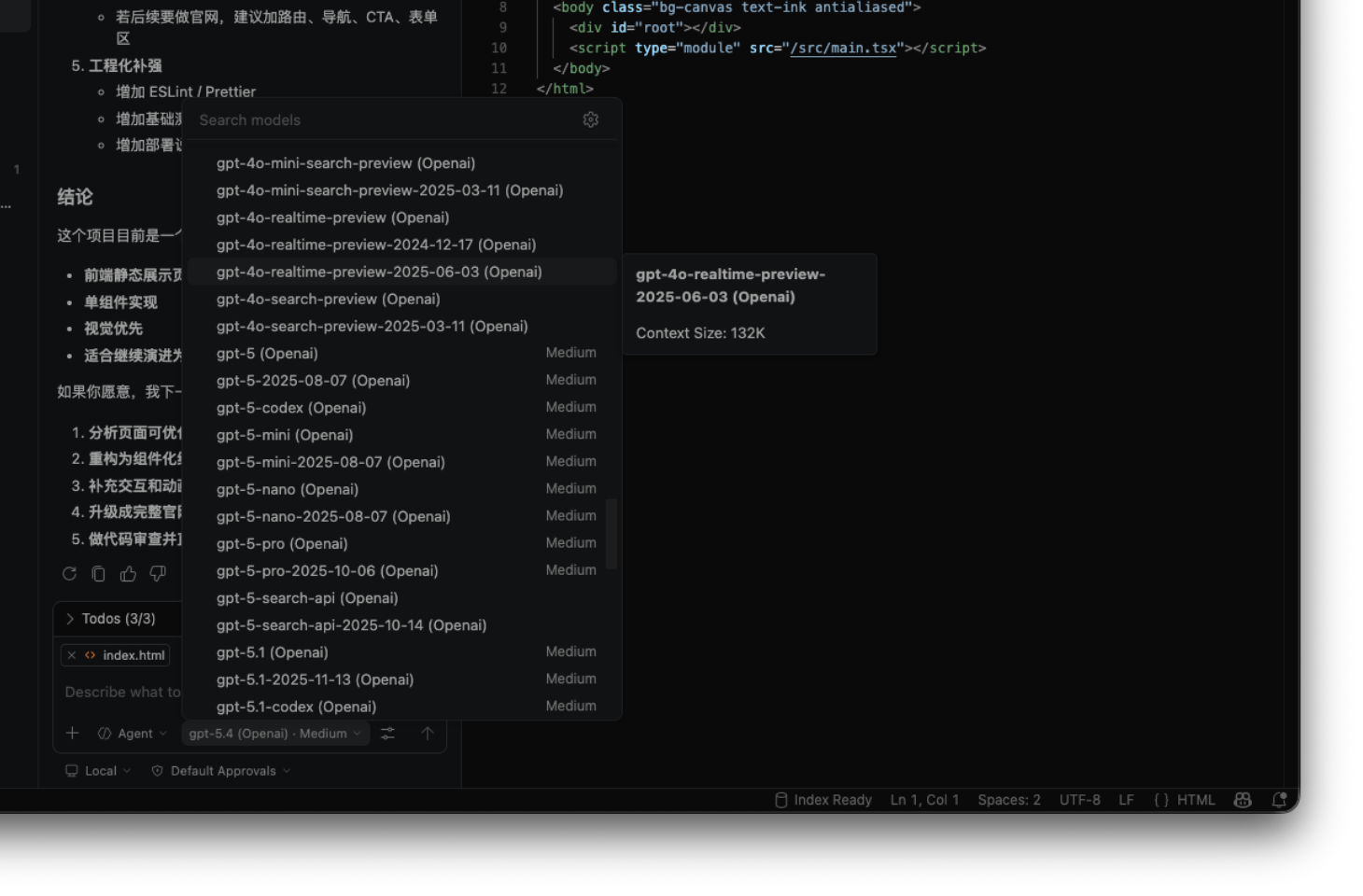The width and height of the screenshot is (1363, 896).
Task: Remove index.html from the context chips
Action: (x=71, y=654)
